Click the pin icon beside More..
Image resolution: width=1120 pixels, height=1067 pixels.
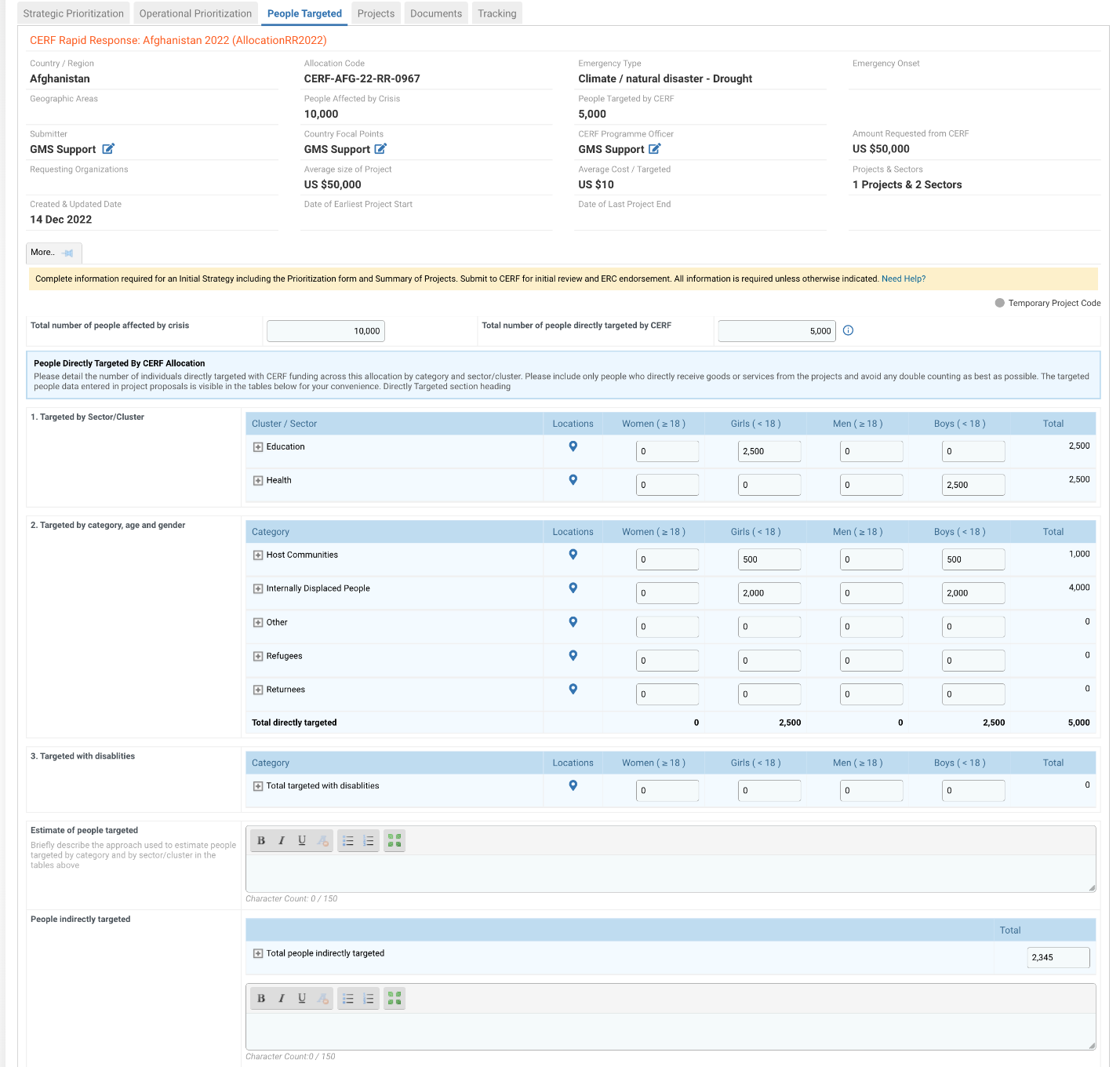(68, 253)
